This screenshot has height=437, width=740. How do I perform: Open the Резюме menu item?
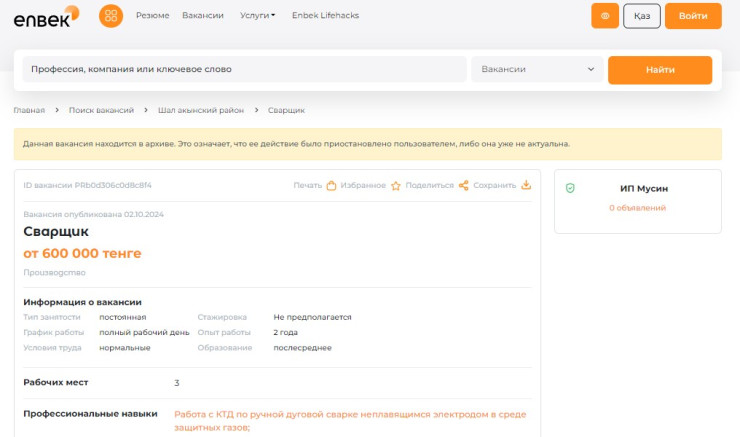click(x=152, y=16)
